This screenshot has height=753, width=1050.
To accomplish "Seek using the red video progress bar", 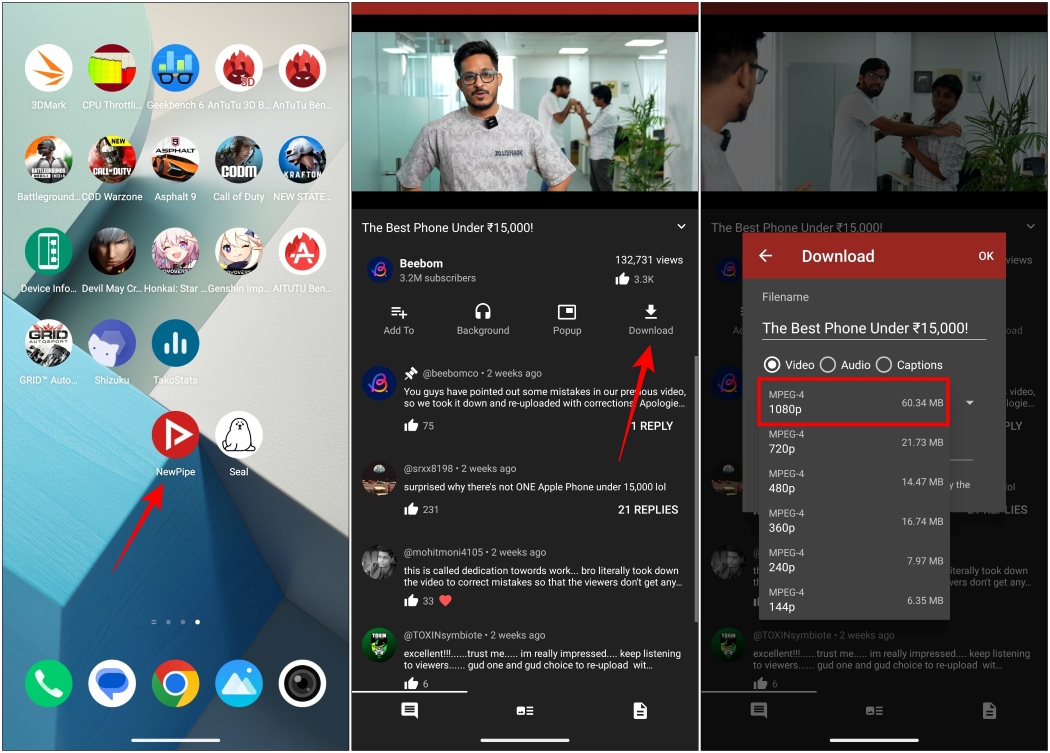I will tap(524, 7).
